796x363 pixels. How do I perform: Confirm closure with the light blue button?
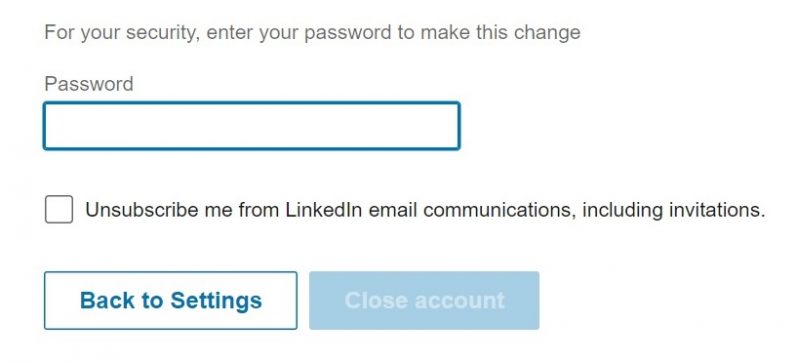pyautogui.click(x=424, y=300)
